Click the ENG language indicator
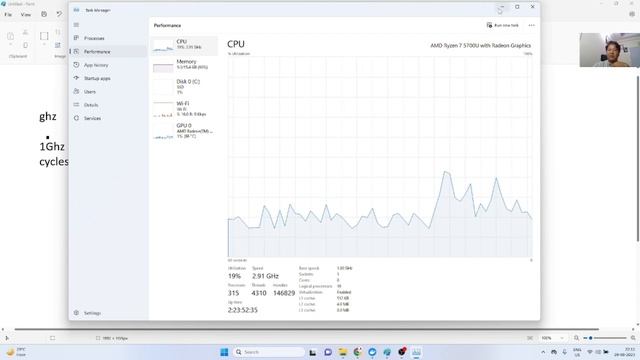The height and width of the screenshot is (360, 640). pos(577,352)
